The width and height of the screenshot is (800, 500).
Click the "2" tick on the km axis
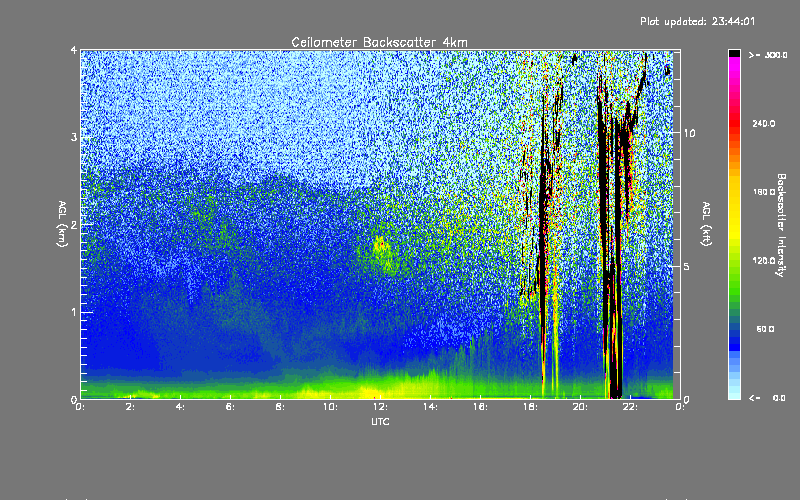[x=74, y=224]
